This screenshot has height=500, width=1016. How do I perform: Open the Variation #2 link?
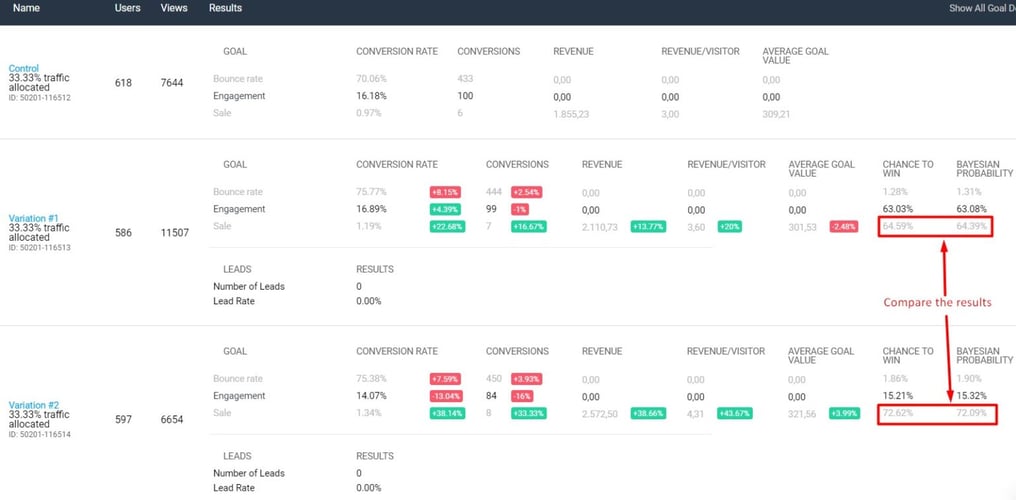click(34, 405)
